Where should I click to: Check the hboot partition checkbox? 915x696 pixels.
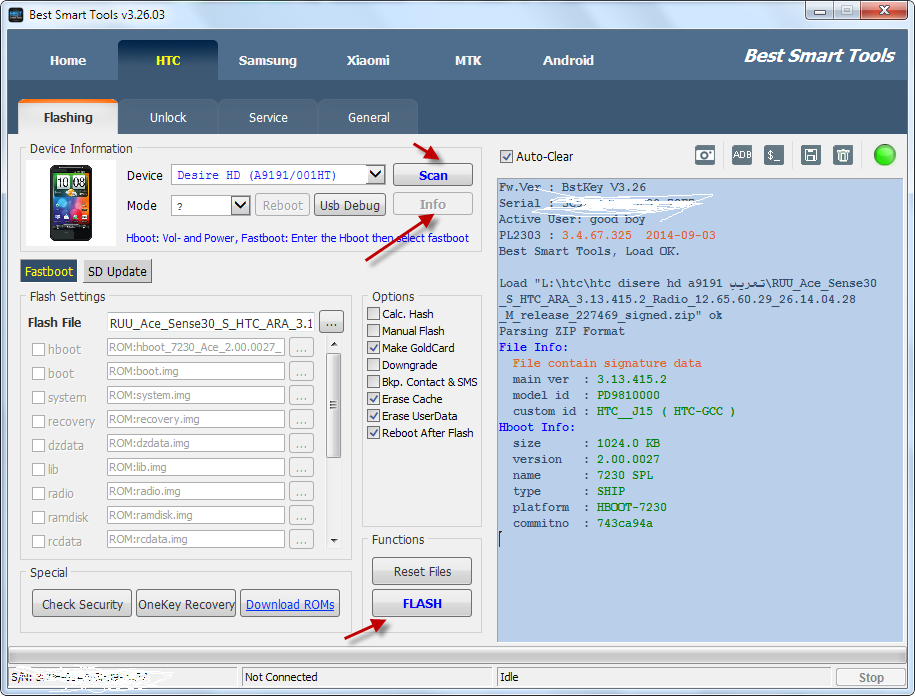[x=39, y=349]
